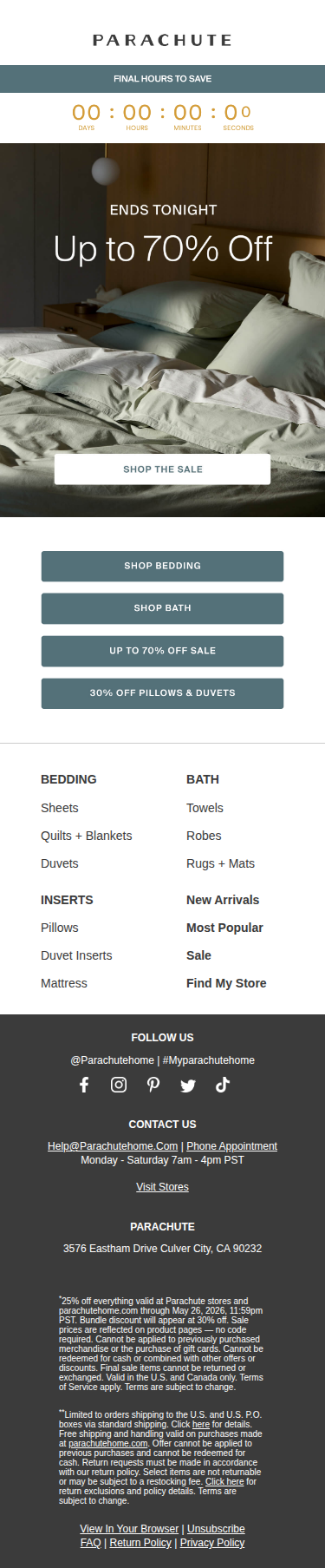Open the Twitter bird icon

[x=188, y=1086]
